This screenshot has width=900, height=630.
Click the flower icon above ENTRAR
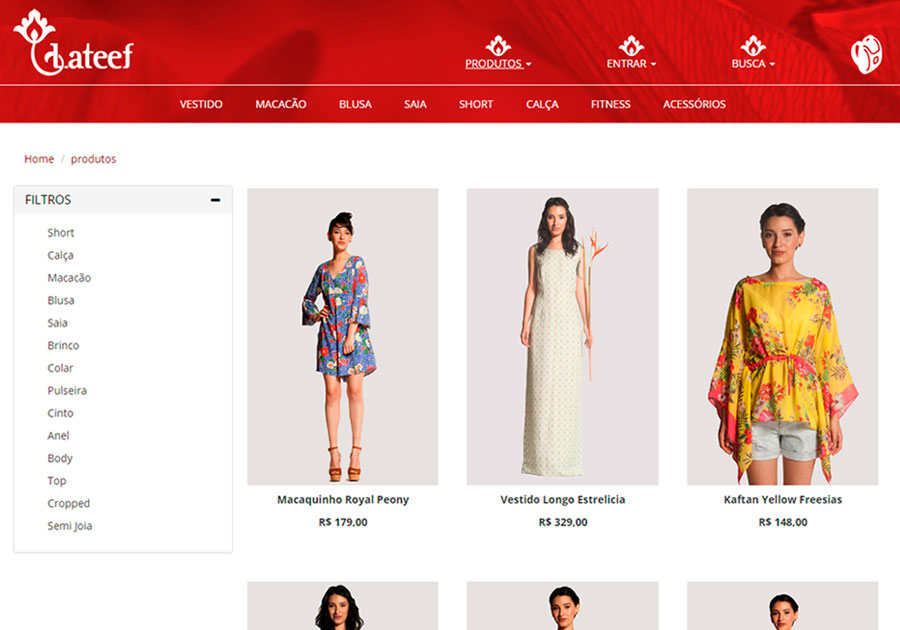631,45
